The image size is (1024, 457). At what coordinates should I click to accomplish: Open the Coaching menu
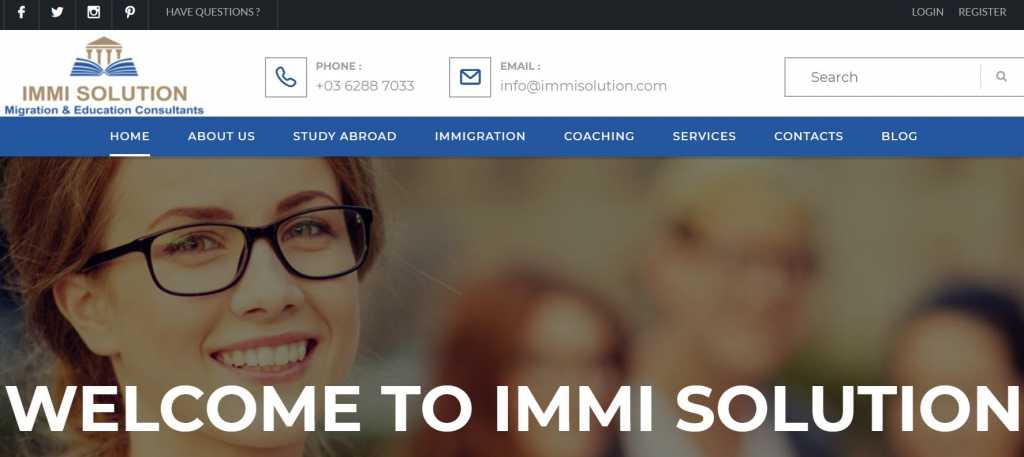pos(599,136)
